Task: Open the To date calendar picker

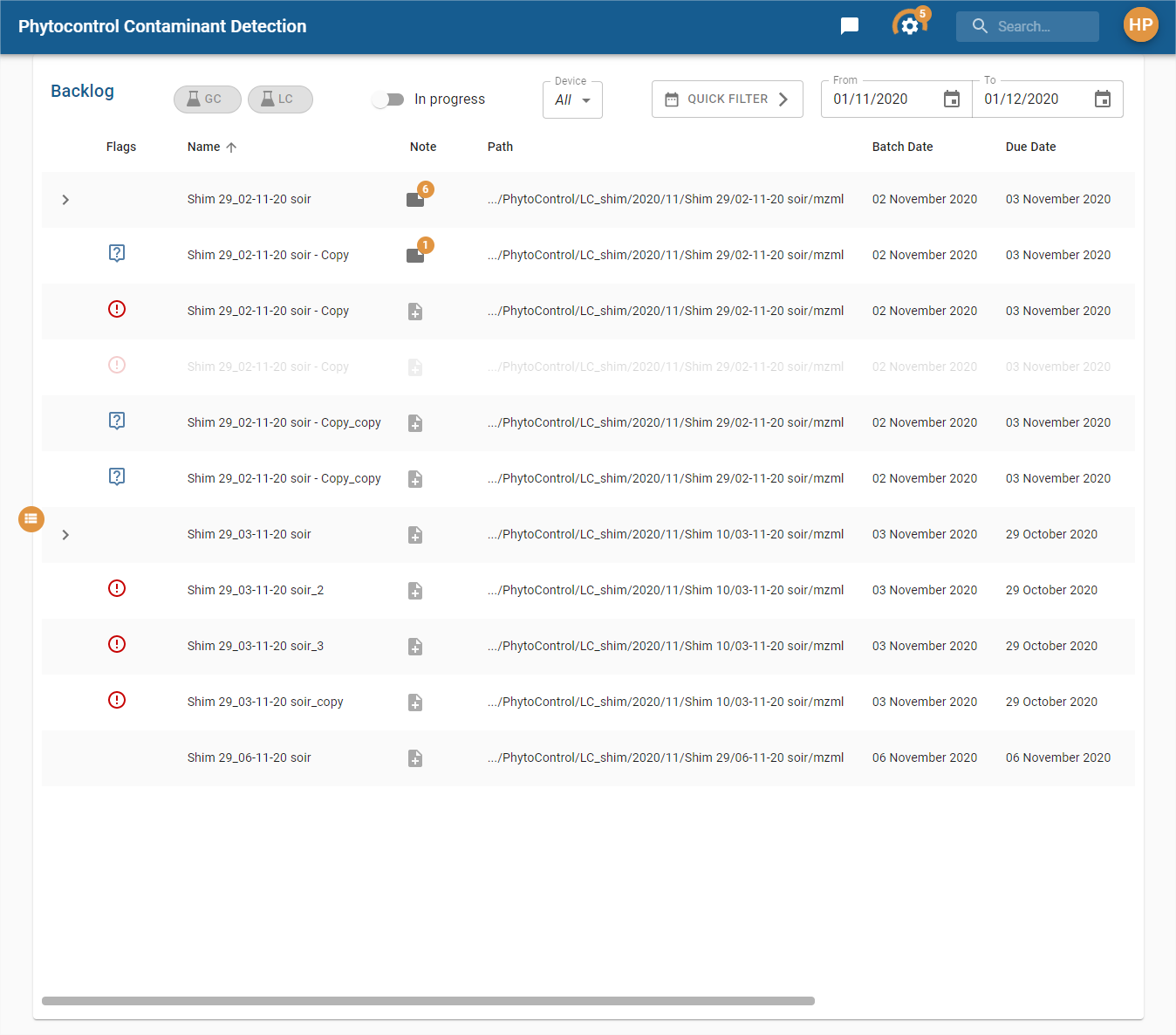Action: (x=1103, y=99)
